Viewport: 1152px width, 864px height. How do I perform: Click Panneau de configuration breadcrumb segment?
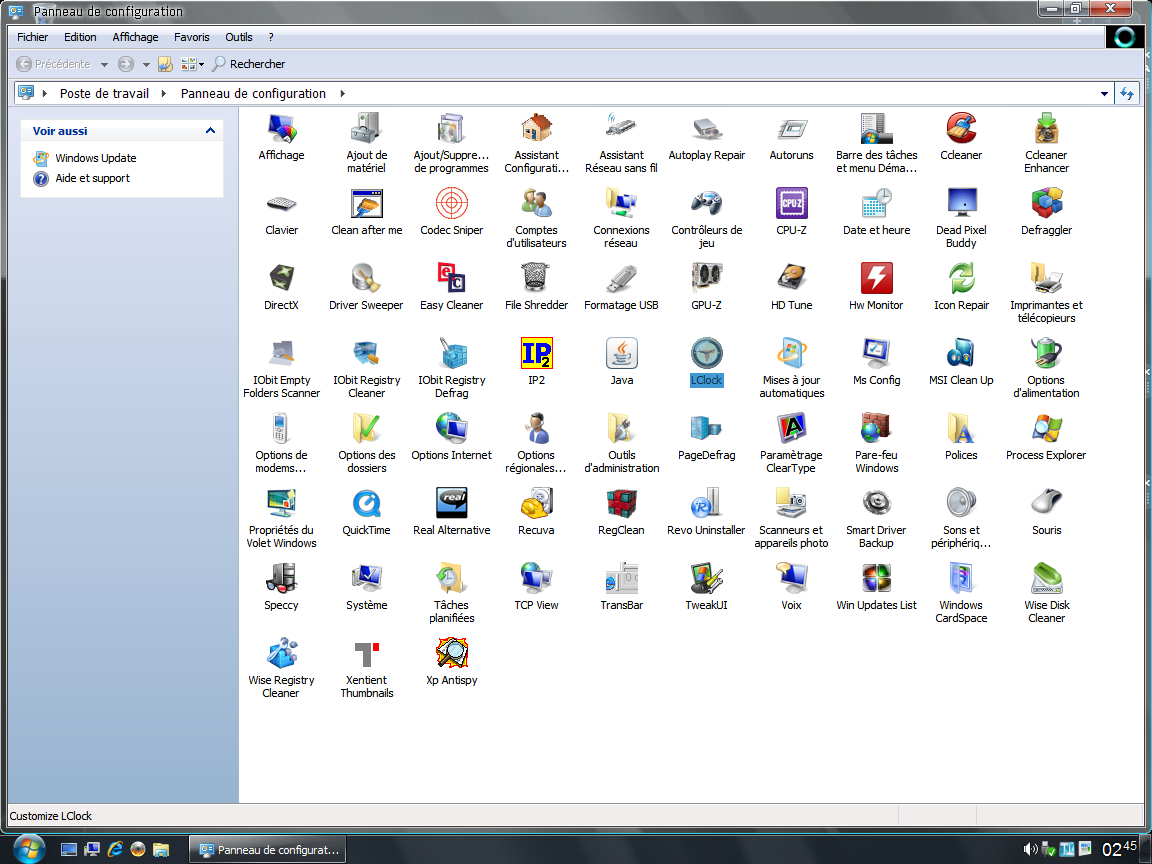253,93
